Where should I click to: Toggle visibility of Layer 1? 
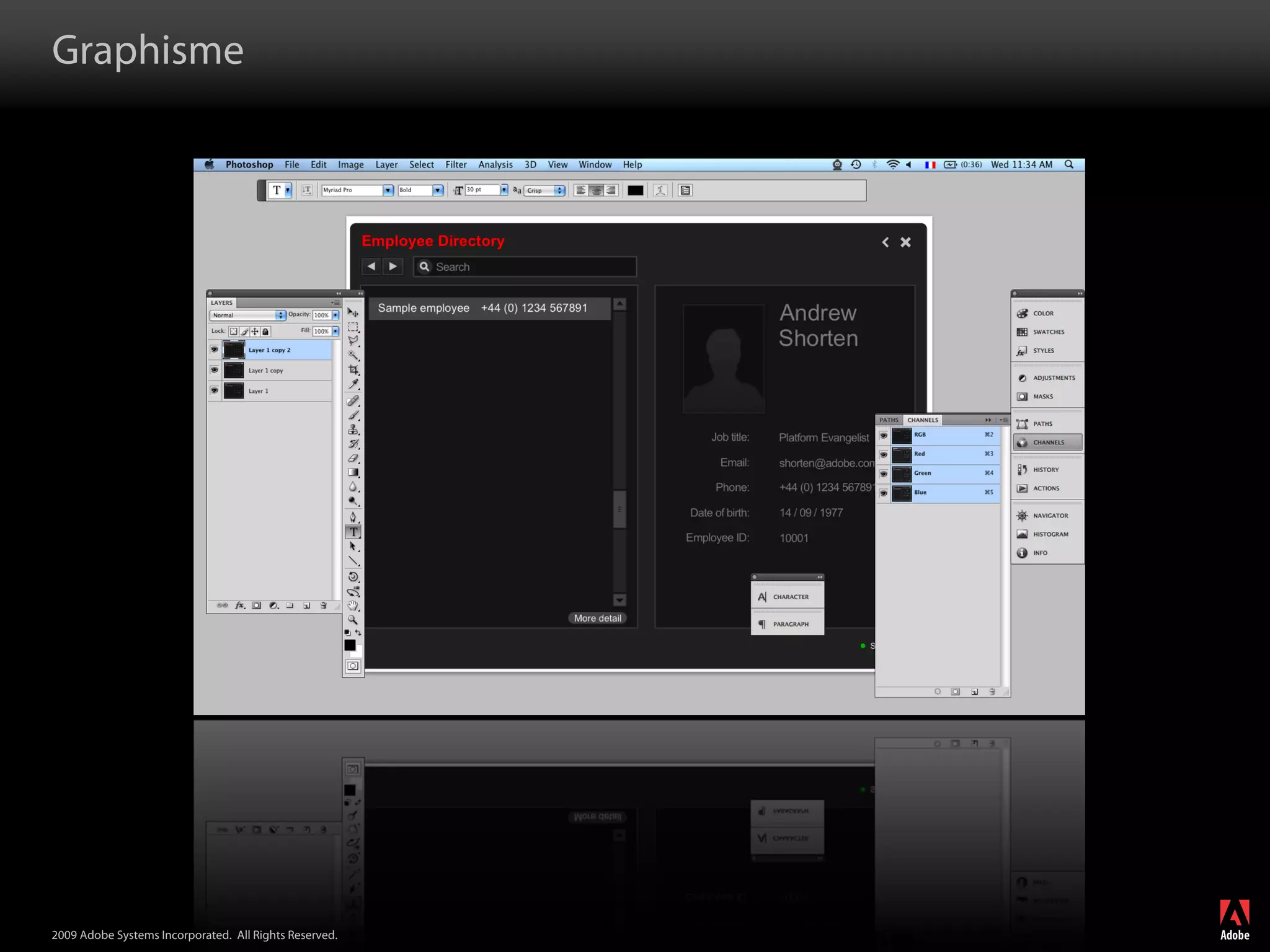pyautogui.click(x=214, y=390)
